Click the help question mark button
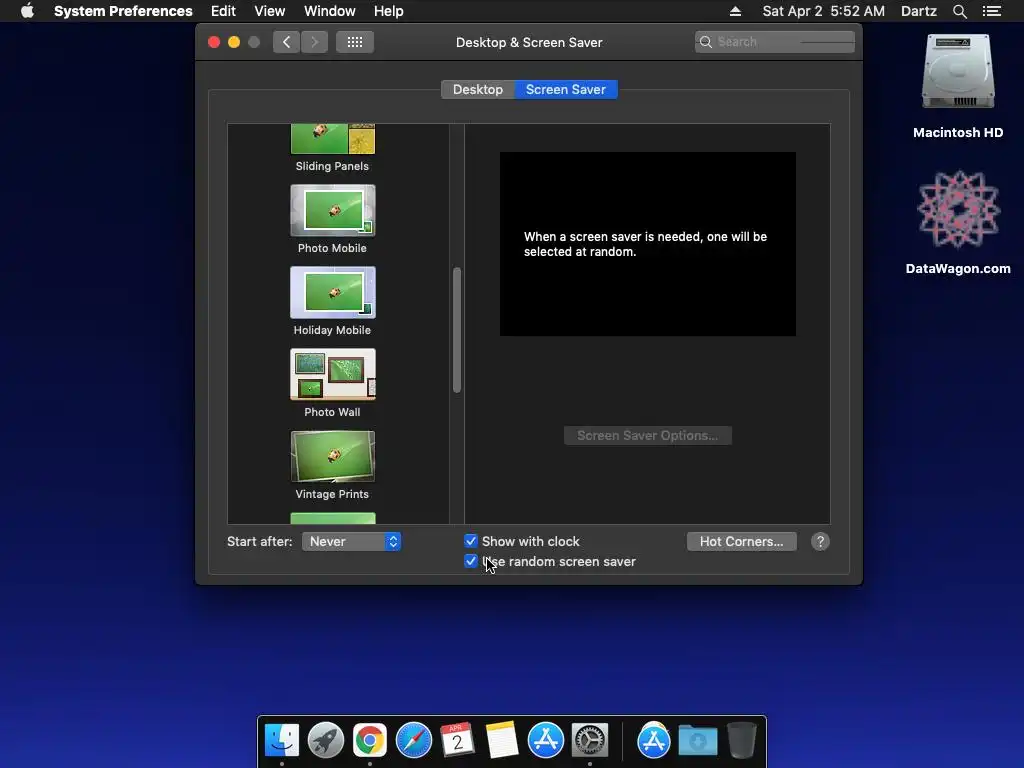Viewport: 1024px width, 768px height. [x=820, y=541]
